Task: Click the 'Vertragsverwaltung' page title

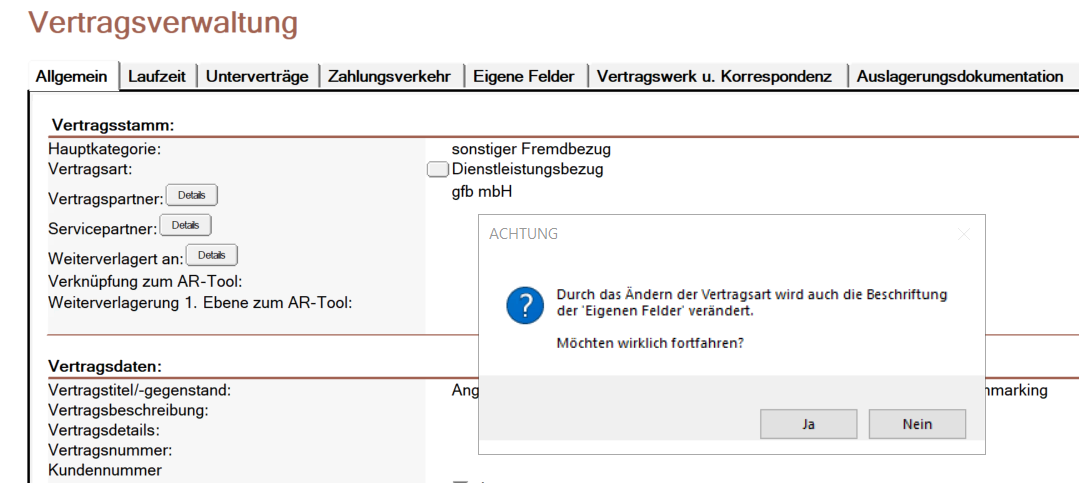Action: pyautogui.click(x=163, y=23)
